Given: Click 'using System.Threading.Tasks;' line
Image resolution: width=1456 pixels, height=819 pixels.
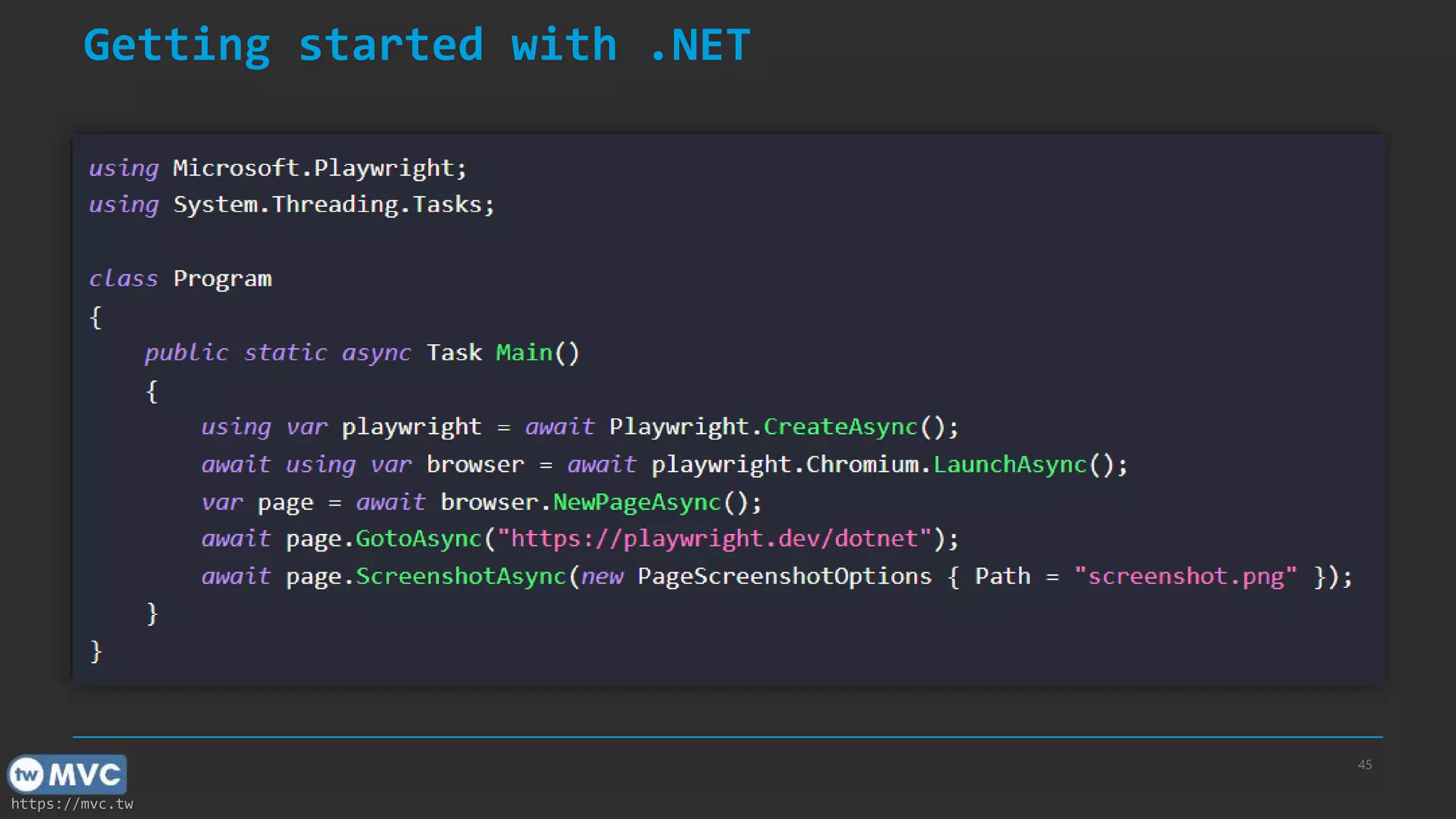Looking at the screenshot, I should pos(291,205).
